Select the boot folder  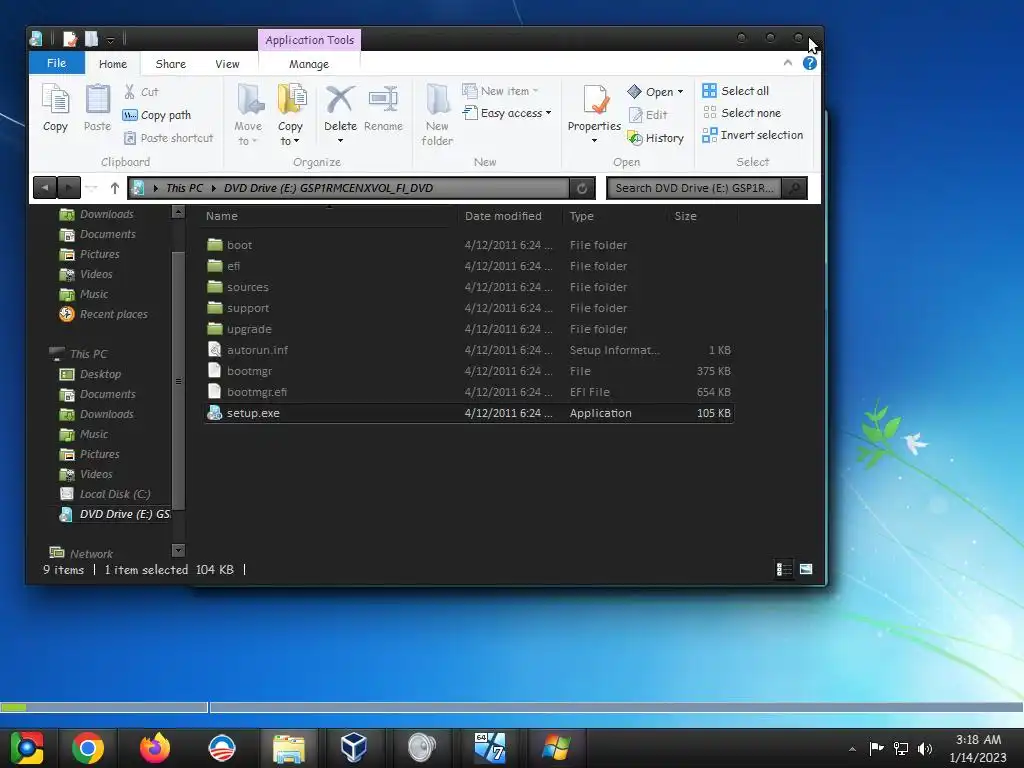click(x=468, y=245)
